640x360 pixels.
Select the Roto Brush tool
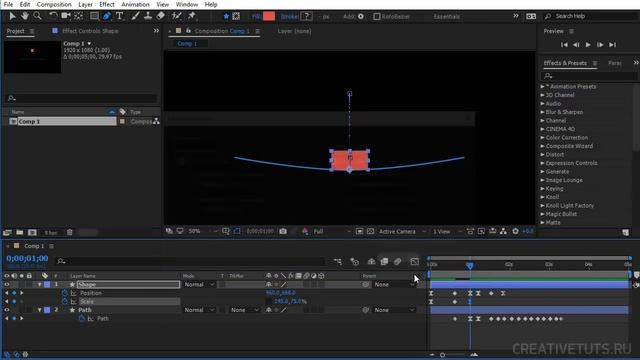tap(176, 16)
